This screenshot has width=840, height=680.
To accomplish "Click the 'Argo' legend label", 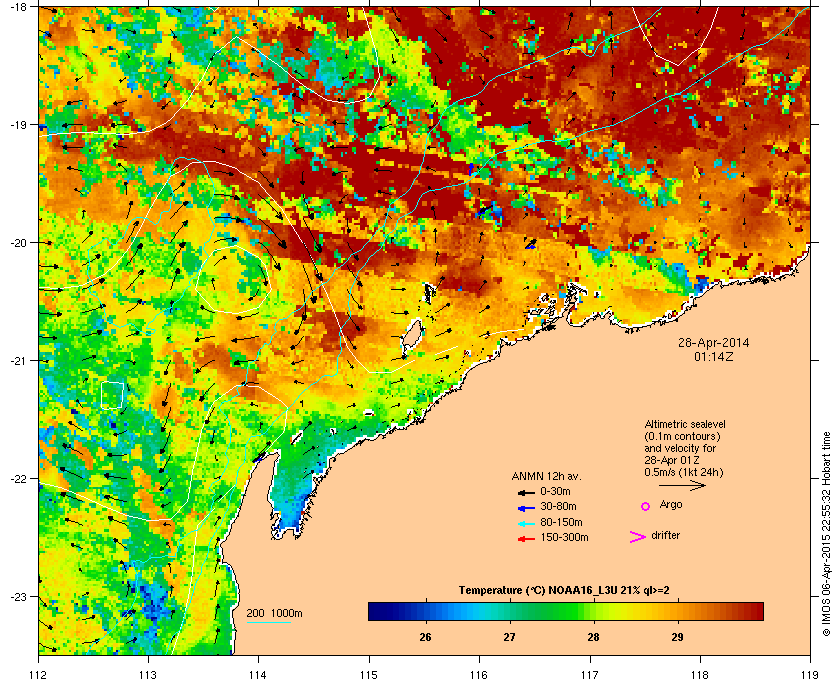I will point(671,505).
